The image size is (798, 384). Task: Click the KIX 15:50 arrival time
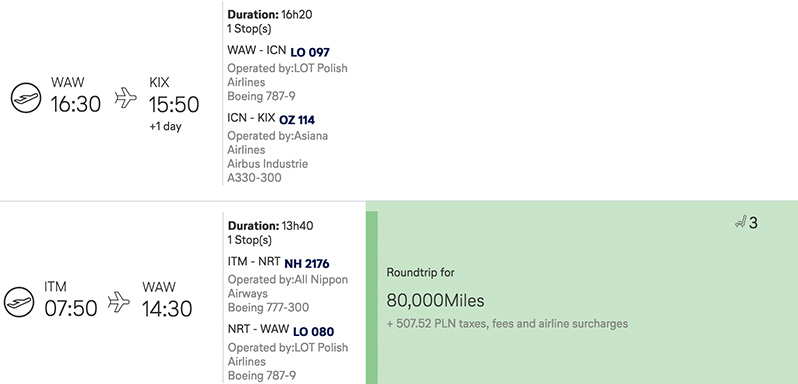(174, 105)
